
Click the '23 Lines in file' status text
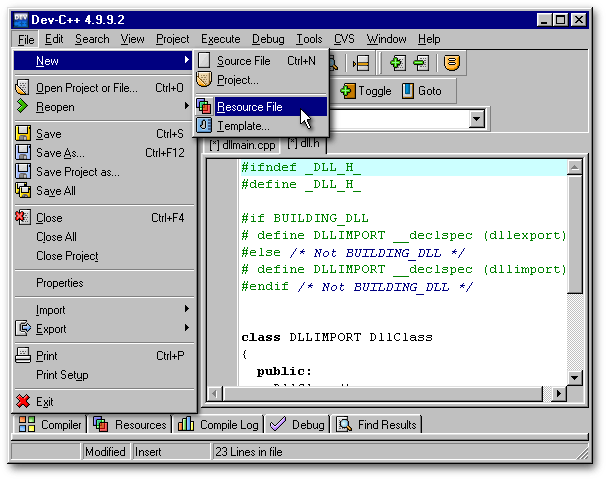[249, 452]
